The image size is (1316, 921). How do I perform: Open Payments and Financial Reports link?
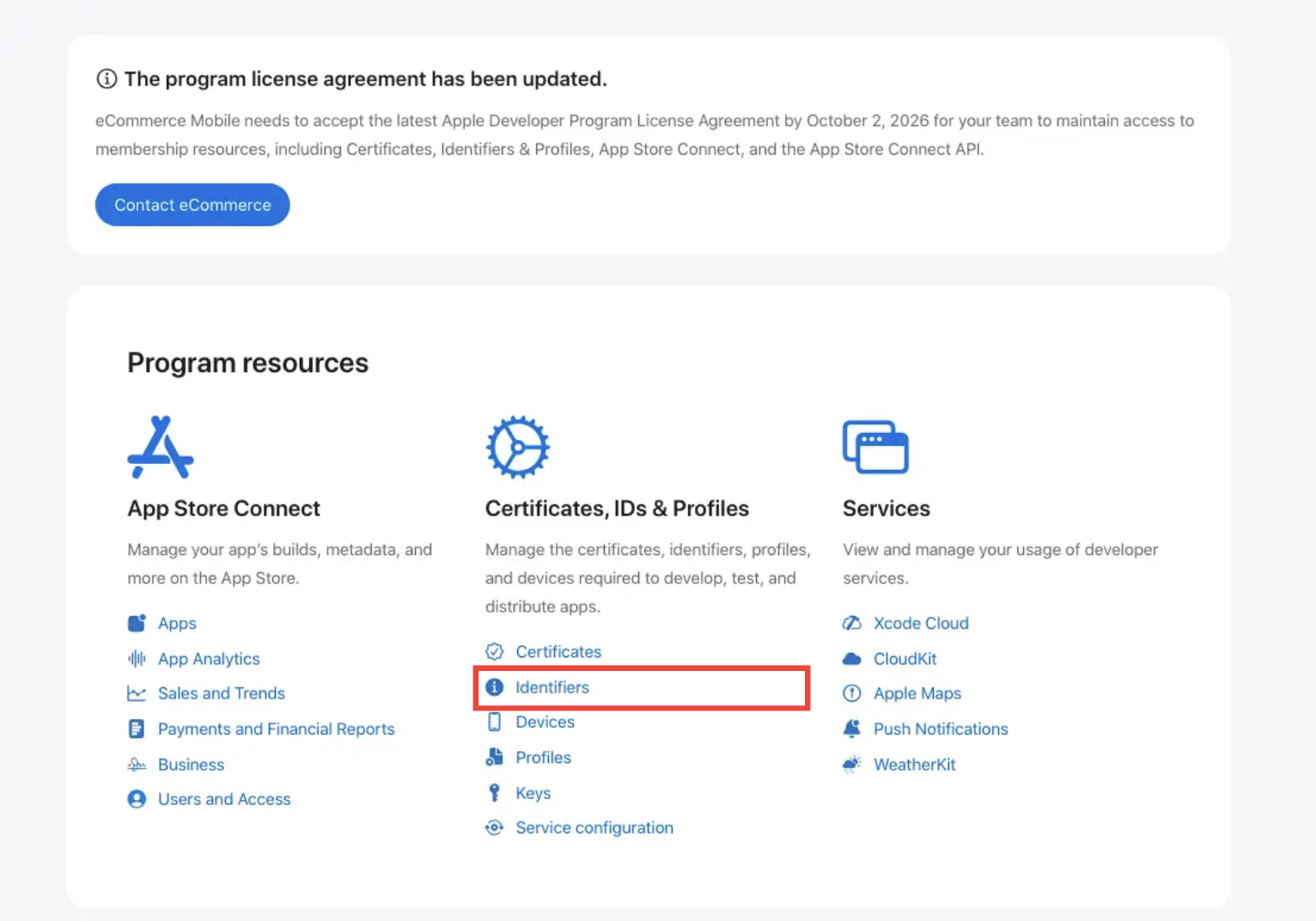click(x=277, y=729)
